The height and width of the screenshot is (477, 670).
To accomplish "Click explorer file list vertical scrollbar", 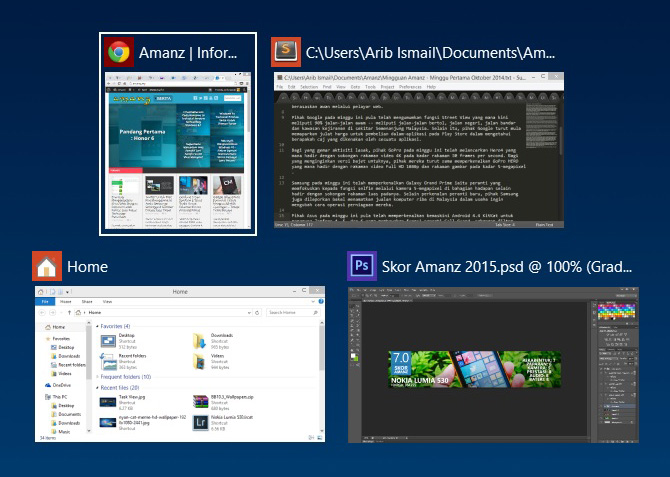I will pyautogui.click(x=321, y=376).
